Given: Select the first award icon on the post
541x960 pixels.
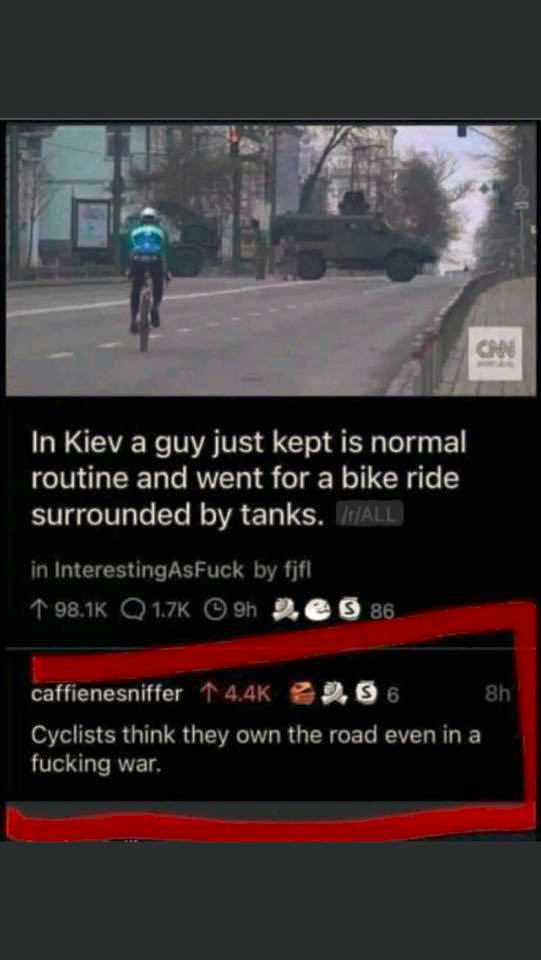Looking at the screenshot, I should point(282,609).
